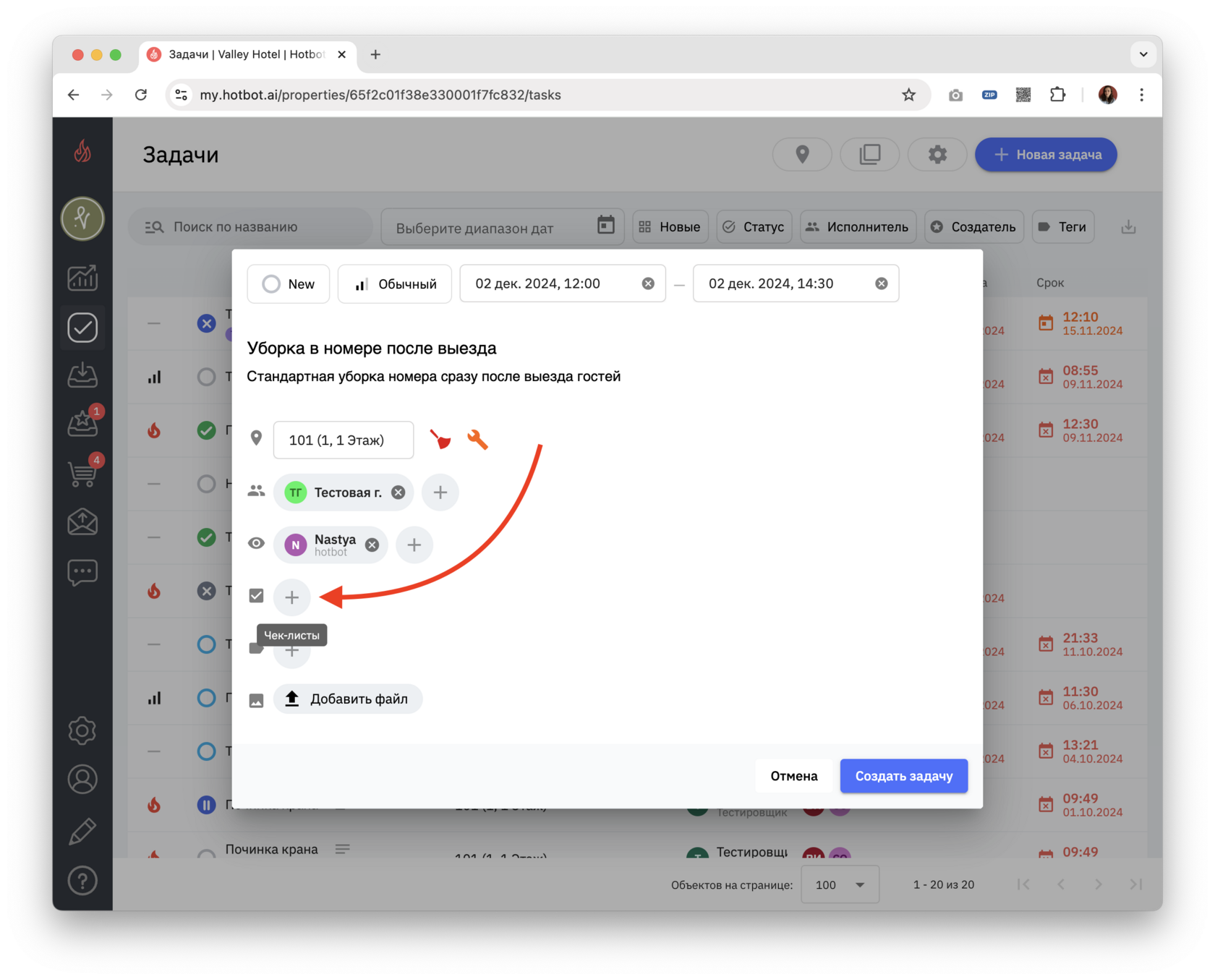The width and height of the screenshot is (1215, 980).
Task: Open the tasks checkmark icon in sidebar
Action: [82, 328]
